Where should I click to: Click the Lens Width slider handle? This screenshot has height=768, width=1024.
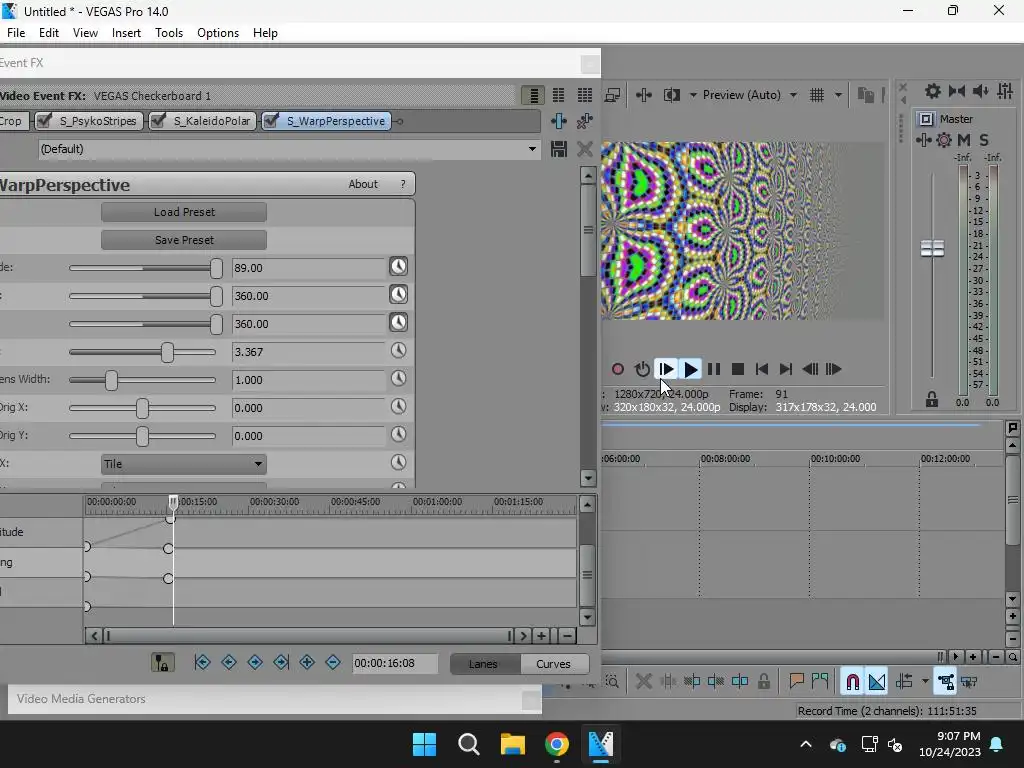pos(112,379)
